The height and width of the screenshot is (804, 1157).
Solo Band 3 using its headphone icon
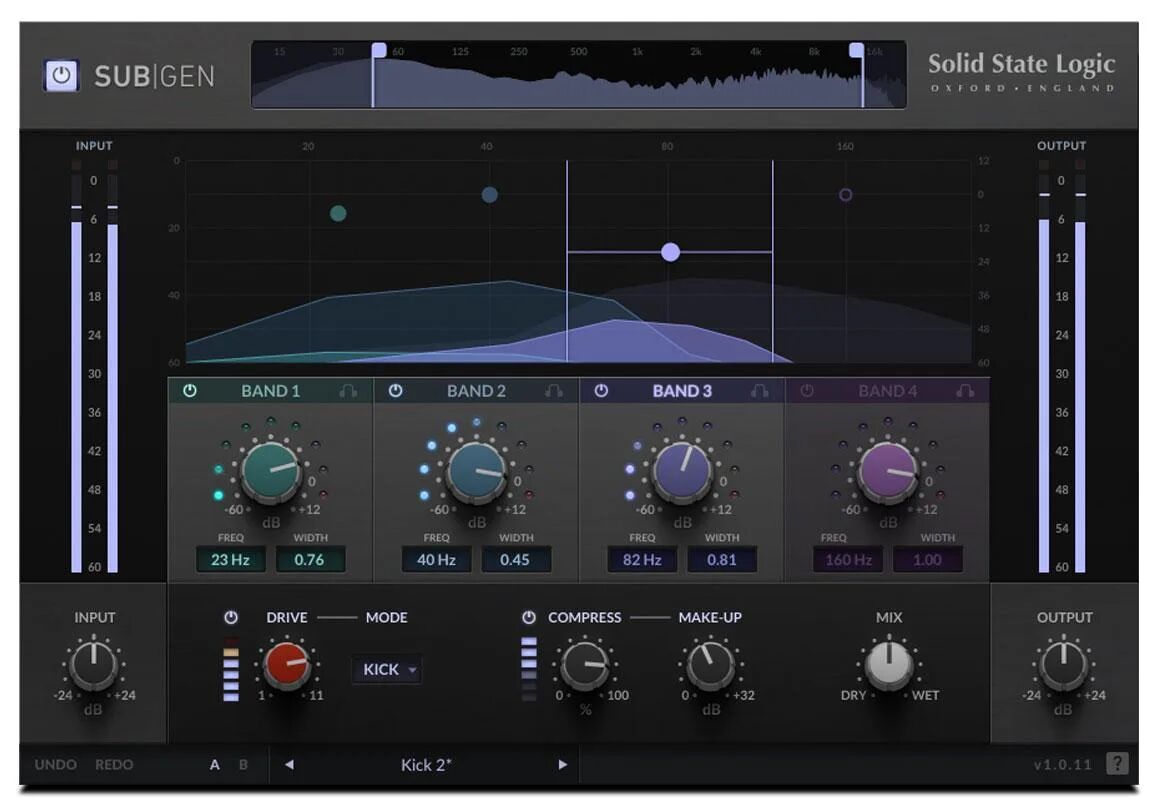757,391
